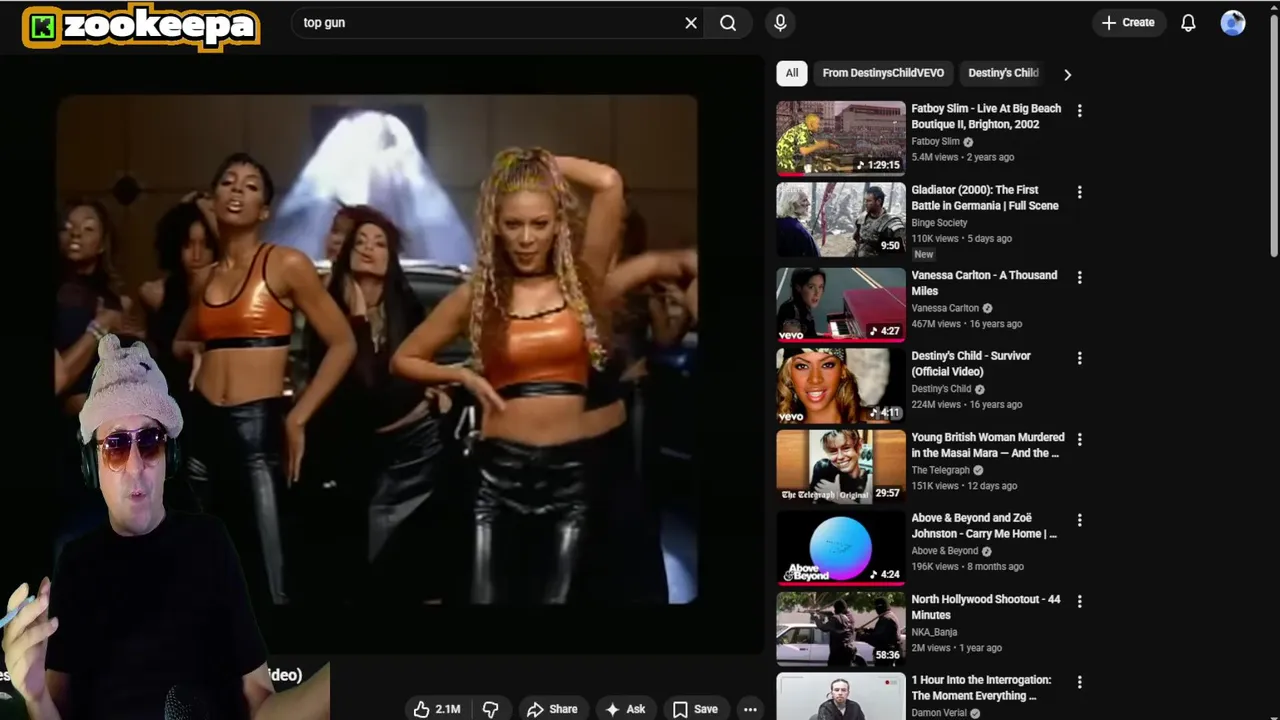Click the Destiny's Child video player
The image size is (1280, 720).
[x=377, y=349]
